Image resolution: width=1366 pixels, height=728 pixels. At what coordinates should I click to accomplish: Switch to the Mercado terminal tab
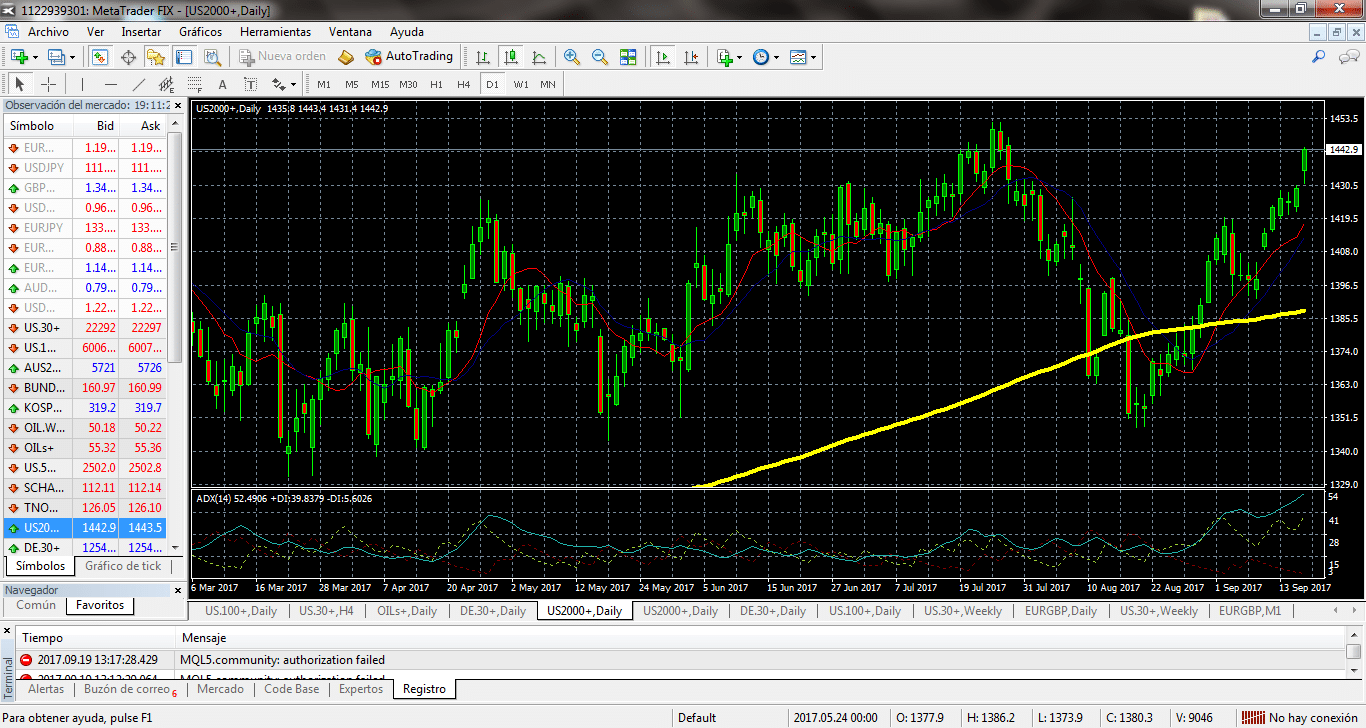pos(220,689)
